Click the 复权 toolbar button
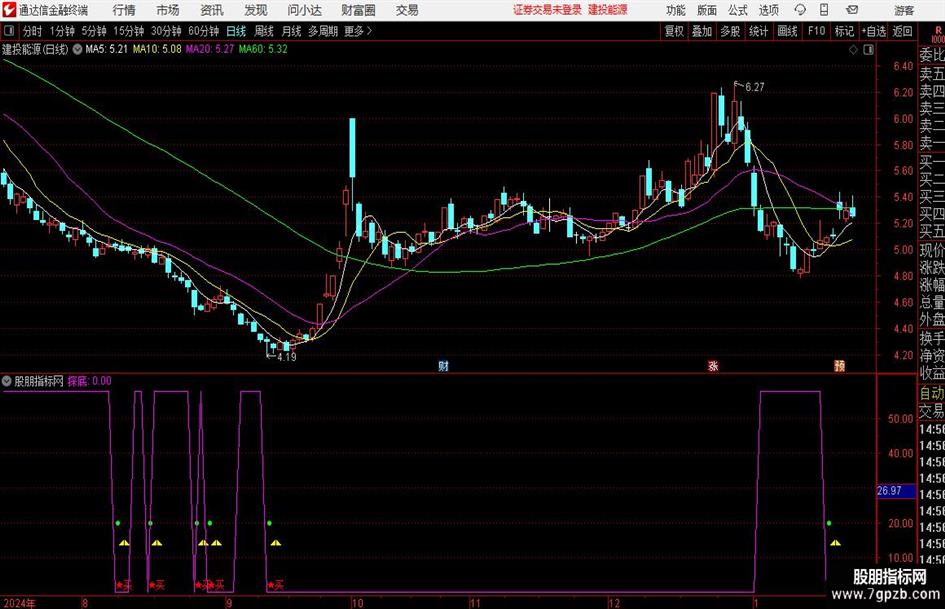Image resolution: width=945 pixels, height=609 pixels. pos(674,31)
